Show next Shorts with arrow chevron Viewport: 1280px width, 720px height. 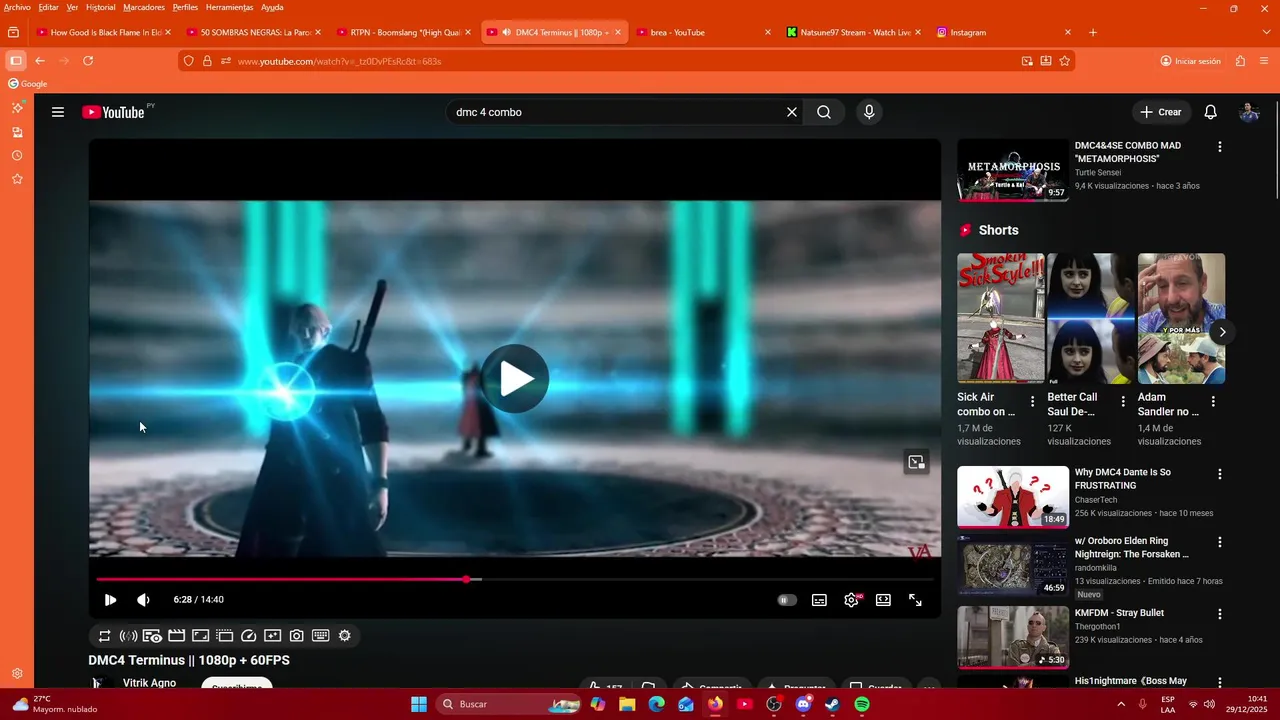[1222, 332]
